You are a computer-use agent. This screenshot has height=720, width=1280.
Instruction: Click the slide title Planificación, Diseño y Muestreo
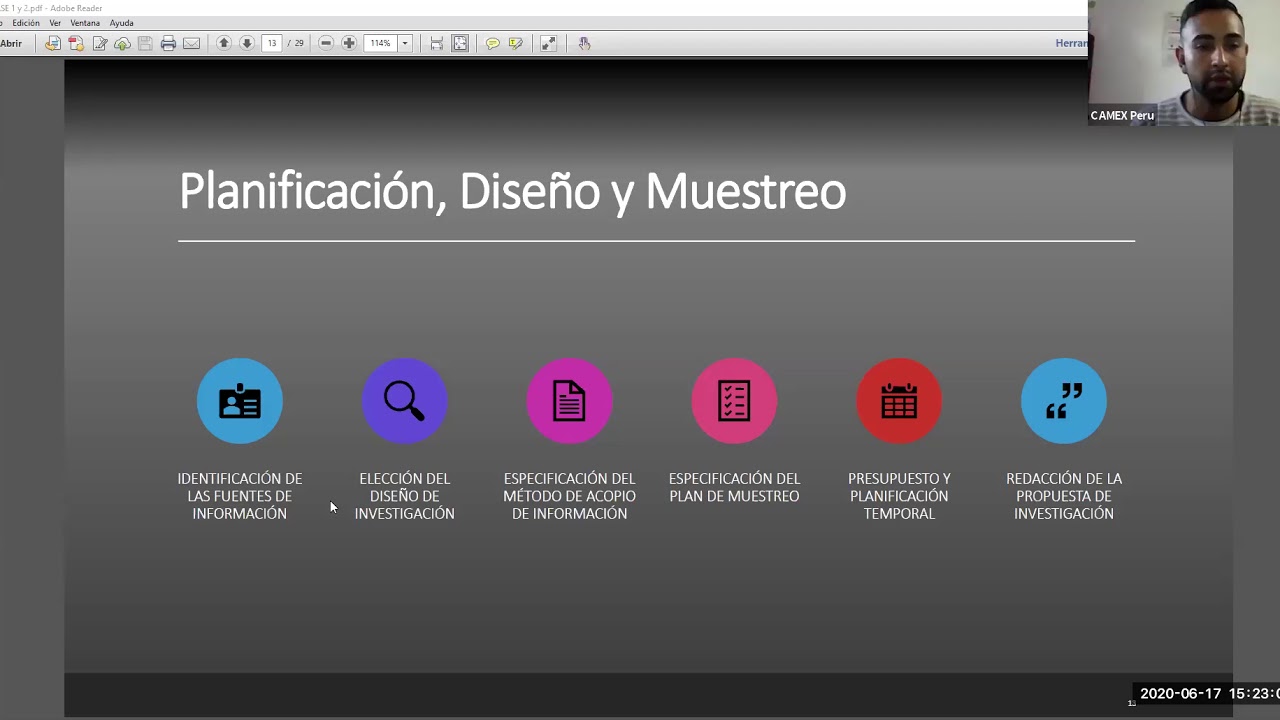click(512, 191)
